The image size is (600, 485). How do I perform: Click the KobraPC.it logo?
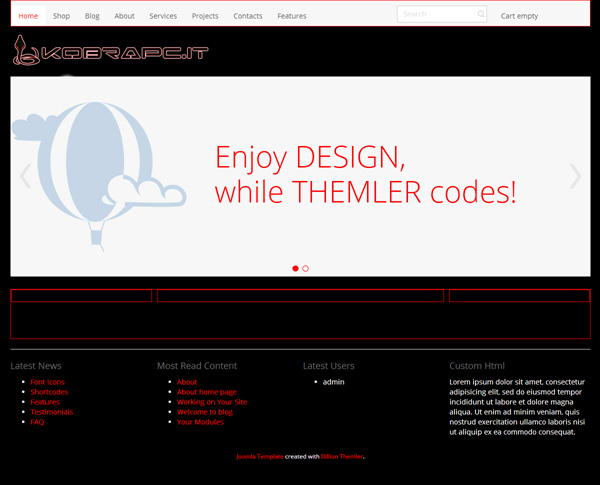point(111,51)
